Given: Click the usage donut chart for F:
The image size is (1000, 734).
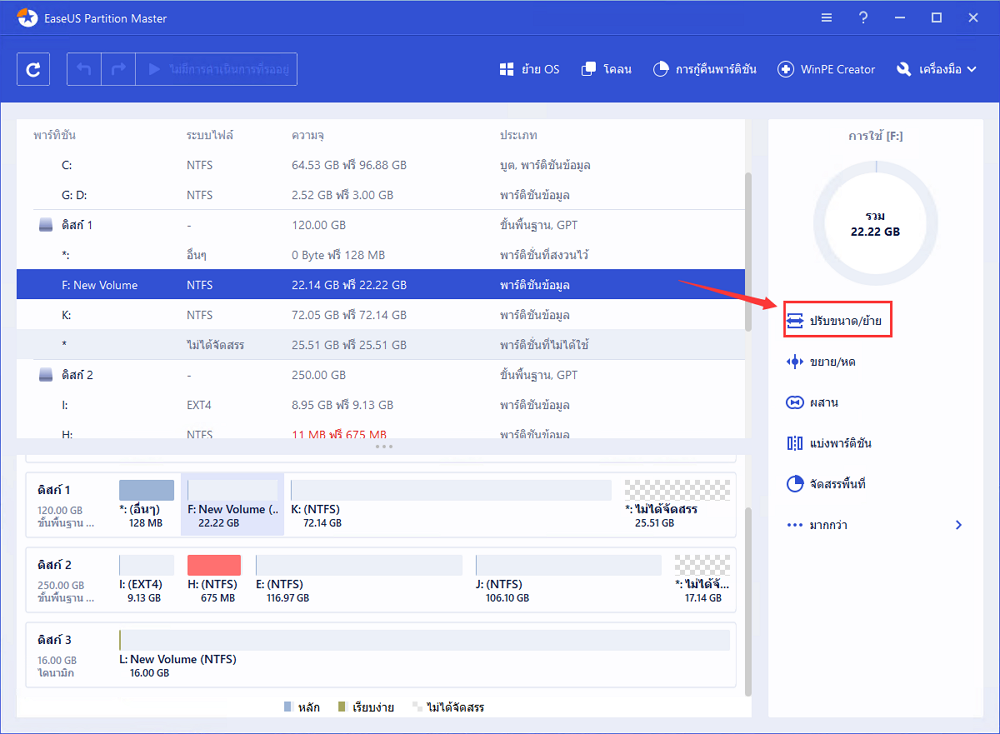Looking at the screenshot, I should click(x=876, y=223).
